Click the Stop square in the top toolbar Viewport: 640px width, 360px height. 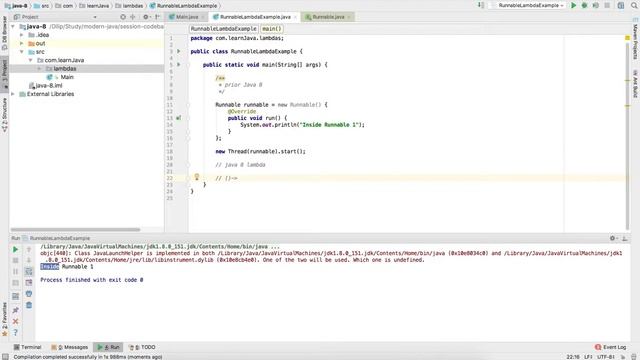[x=607, y=5]
